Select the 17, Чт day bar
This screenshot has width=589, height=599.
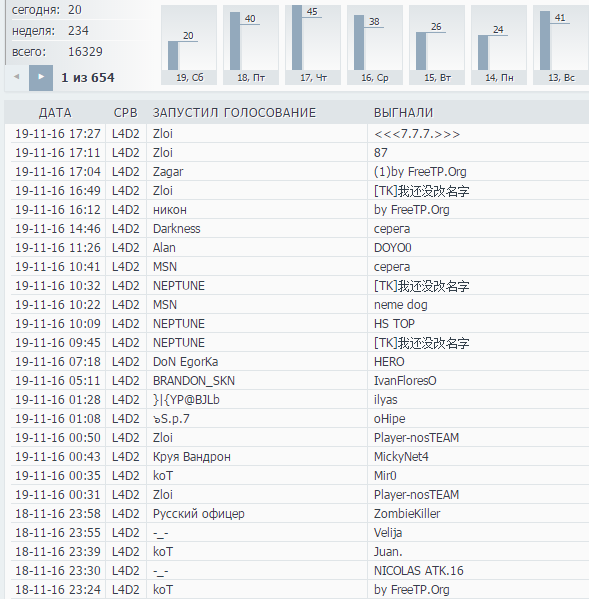[313, 45]
